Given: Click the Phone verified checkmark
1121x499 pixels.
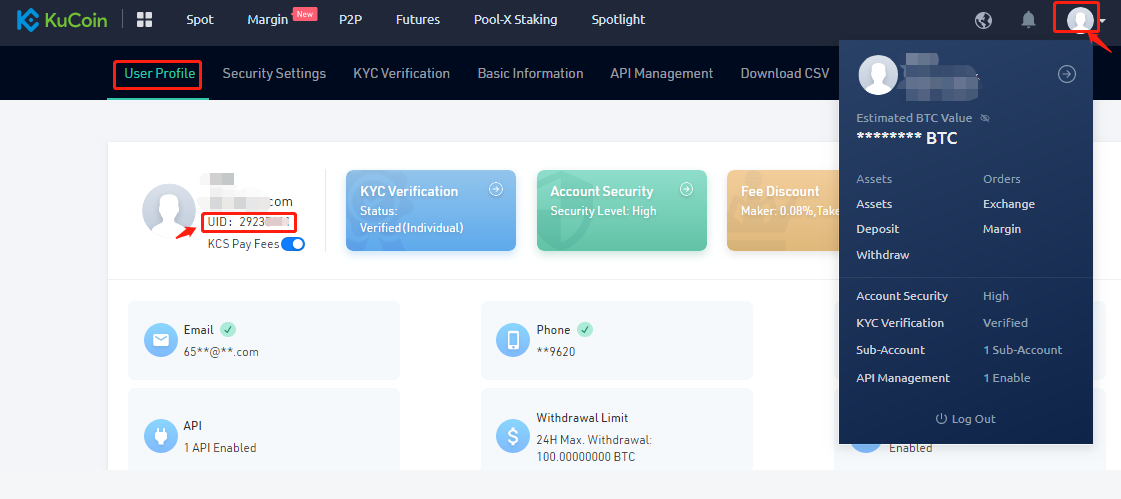Looking at the screenshot, I should (x=585, y=330).
